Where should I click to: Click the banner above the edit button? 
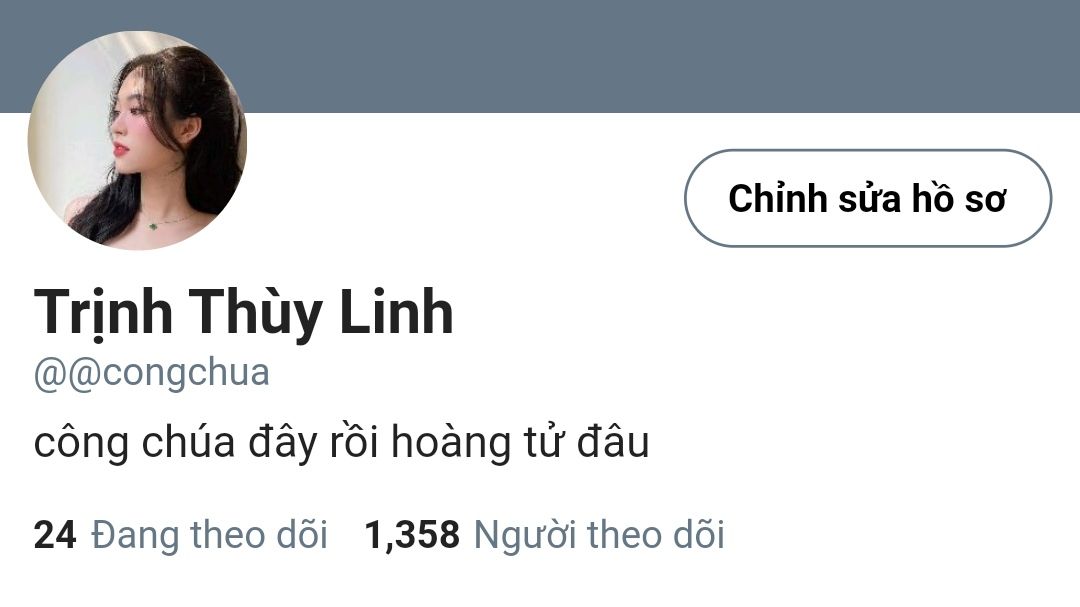point(868,56)
